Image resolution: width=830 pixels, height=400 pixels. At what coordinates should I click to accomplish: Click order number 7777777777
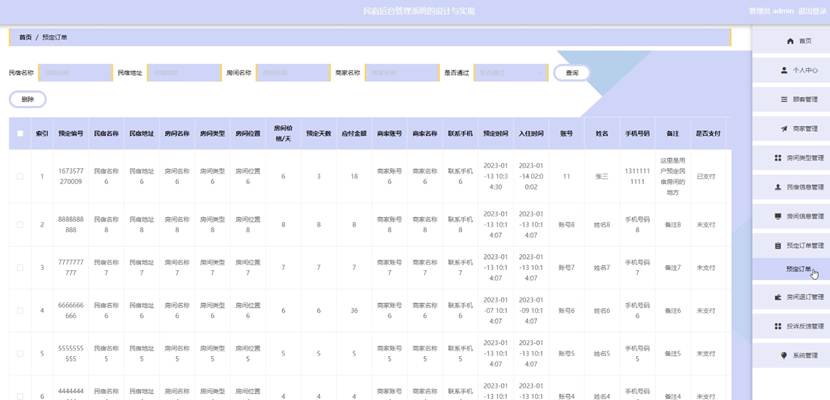click(70, 268)
